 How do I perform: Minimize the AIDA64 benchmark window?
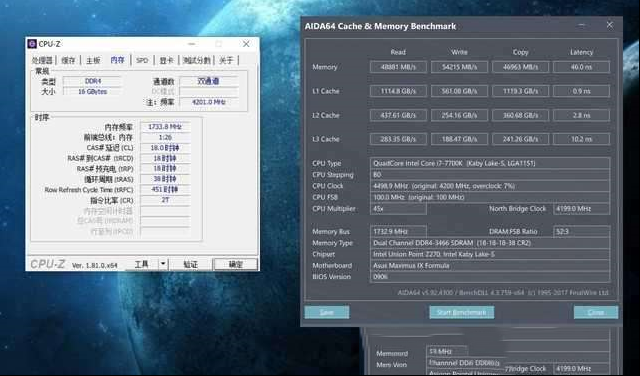point(582,25)
